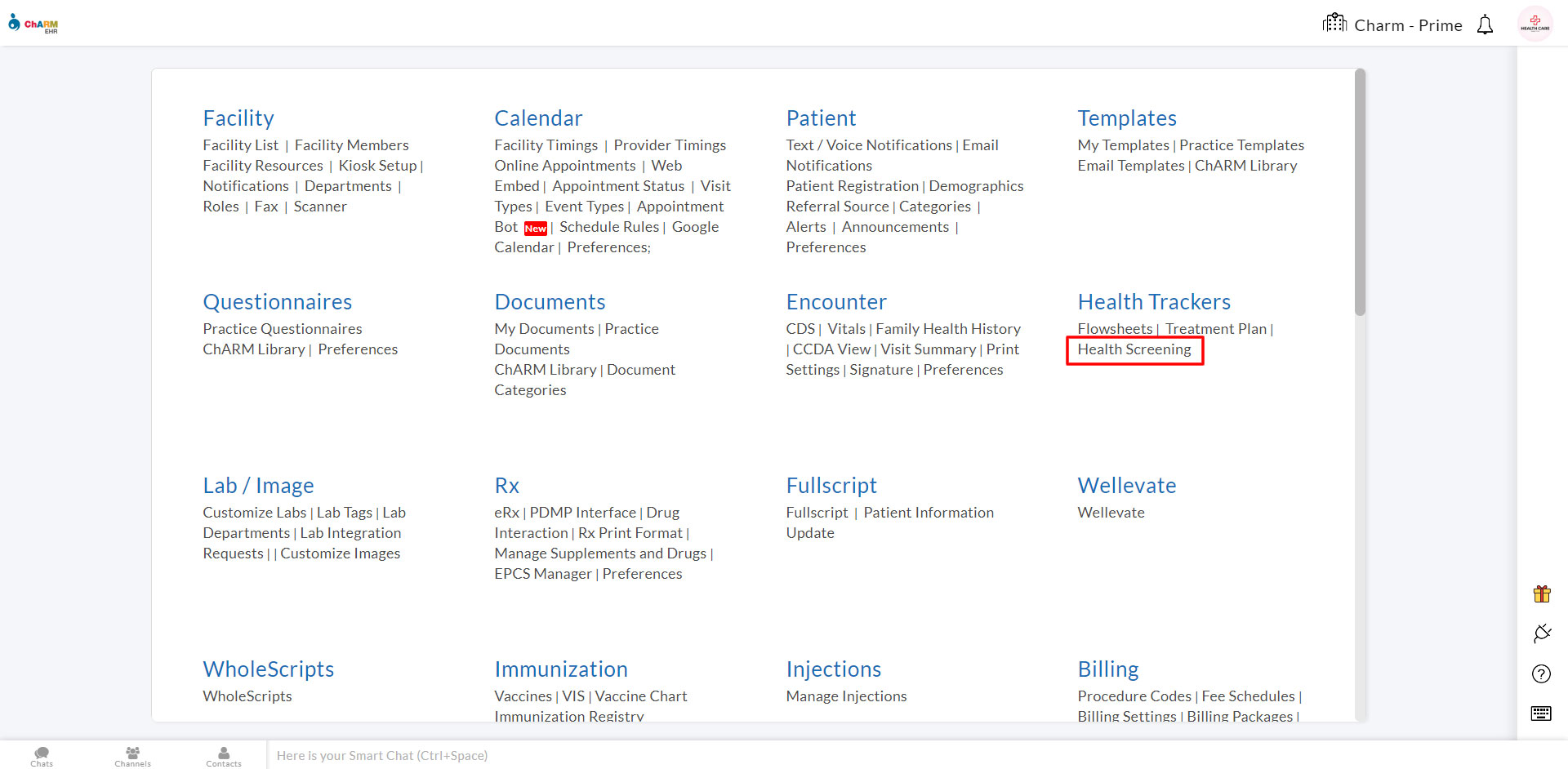
Task: Click the facility building icon
Action: 1334,24
